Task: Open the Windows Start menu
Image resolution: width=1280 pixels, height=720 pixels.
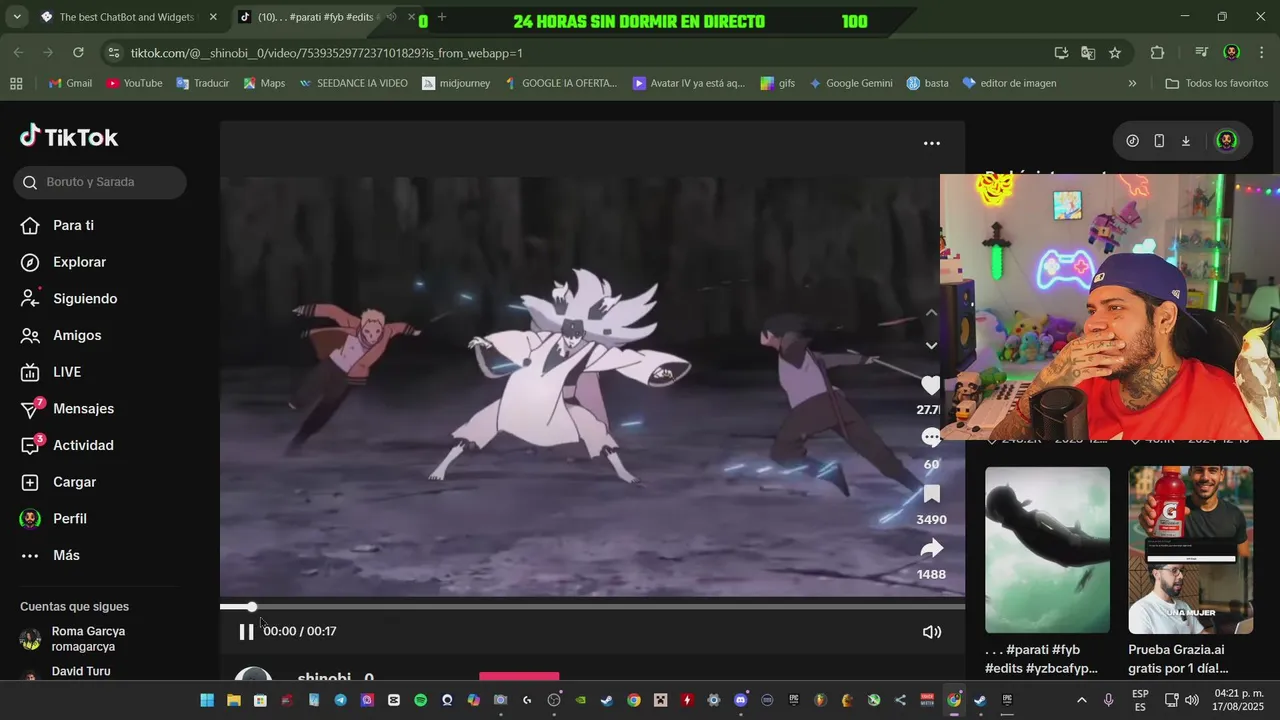Action: coord(207,700)
